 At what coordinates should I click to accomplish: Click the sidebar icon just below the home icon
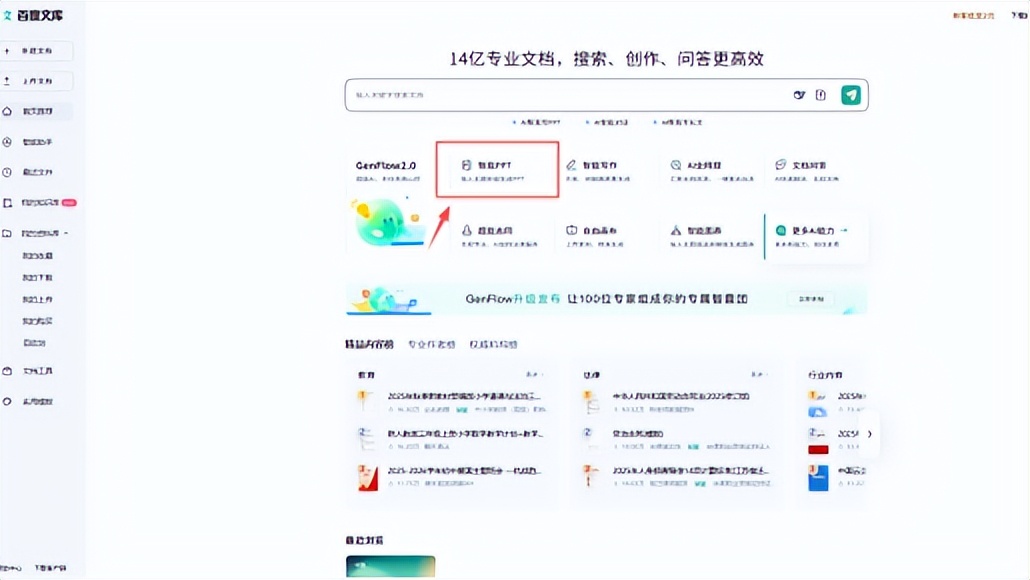click(x=7, y=142)
